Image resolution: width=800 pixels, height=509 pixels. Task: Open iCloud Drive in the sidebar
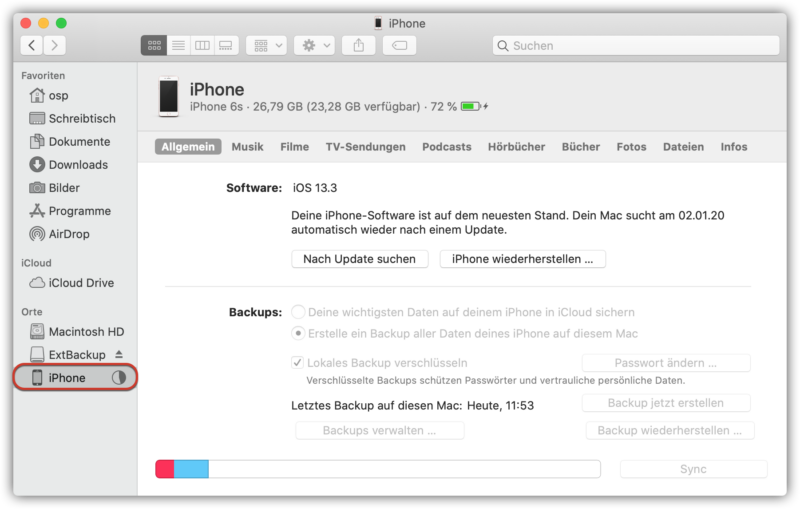coord(76,283)
